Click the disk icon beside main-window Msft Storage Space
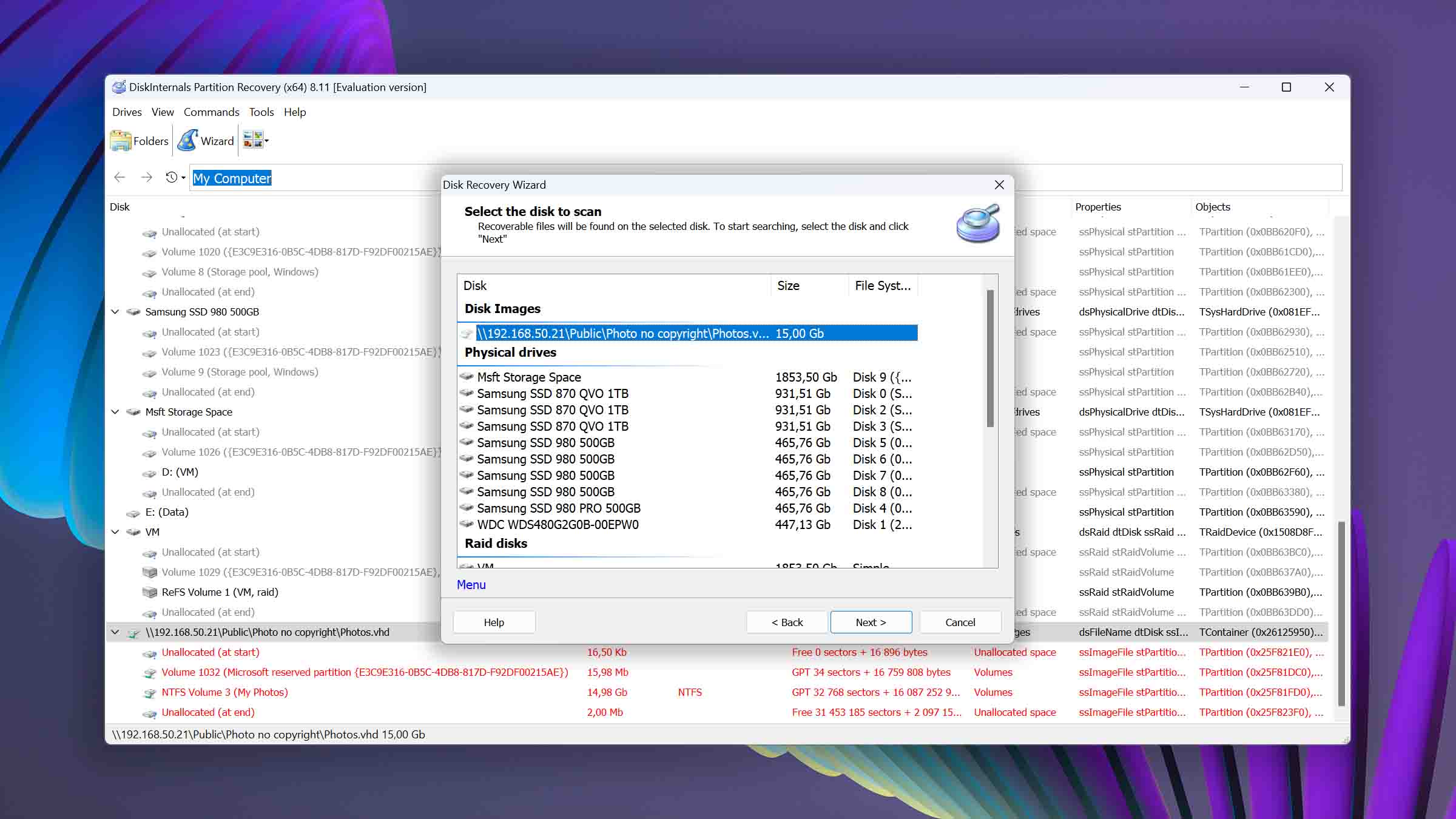The height and width of the screenshot is (819, 1456). 133,412
